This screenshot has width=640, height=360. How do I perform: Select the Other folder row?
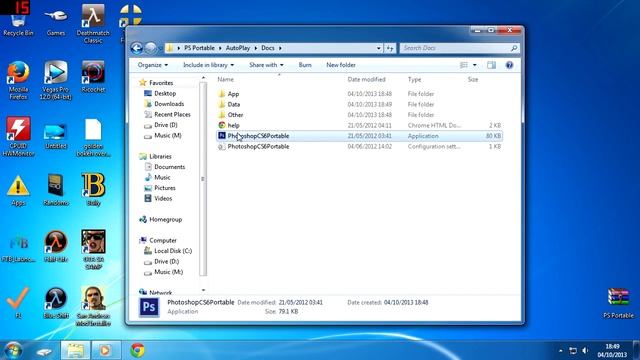[x=359, y=115]
